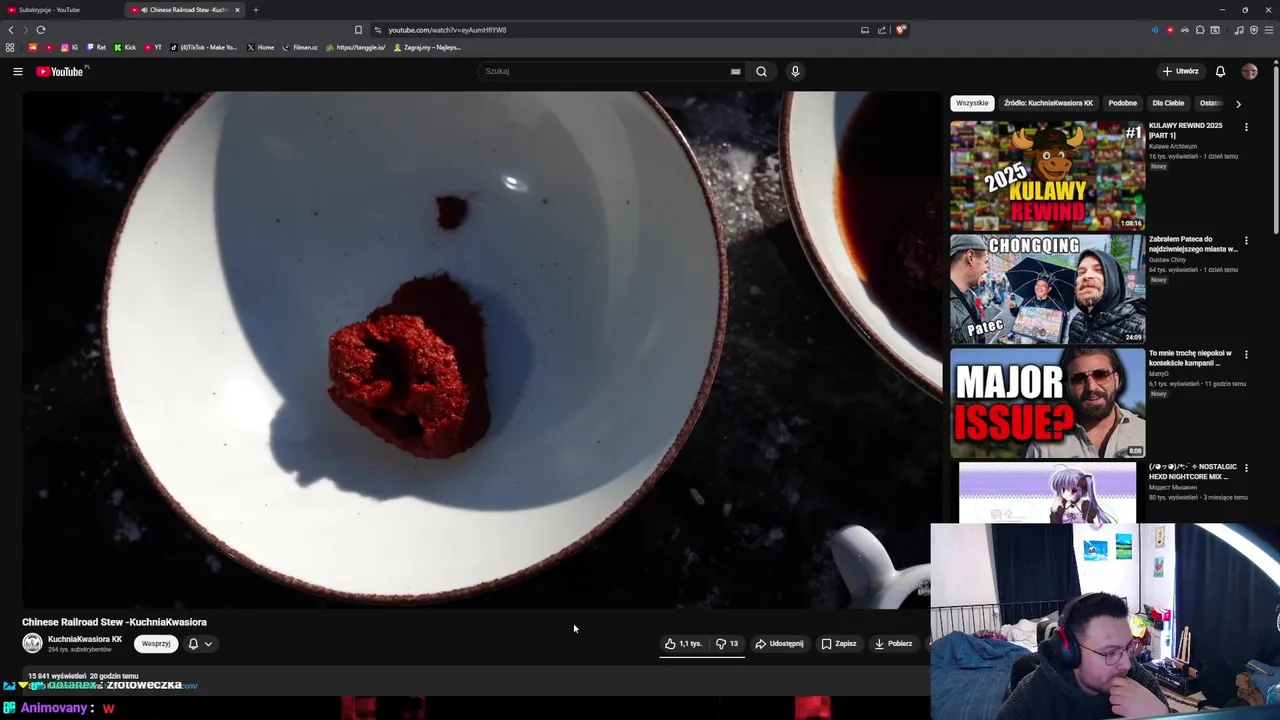Screen dimensions: 1280x720
Task: Open Major Issue video thumbnail
Action: [1047, 403]
